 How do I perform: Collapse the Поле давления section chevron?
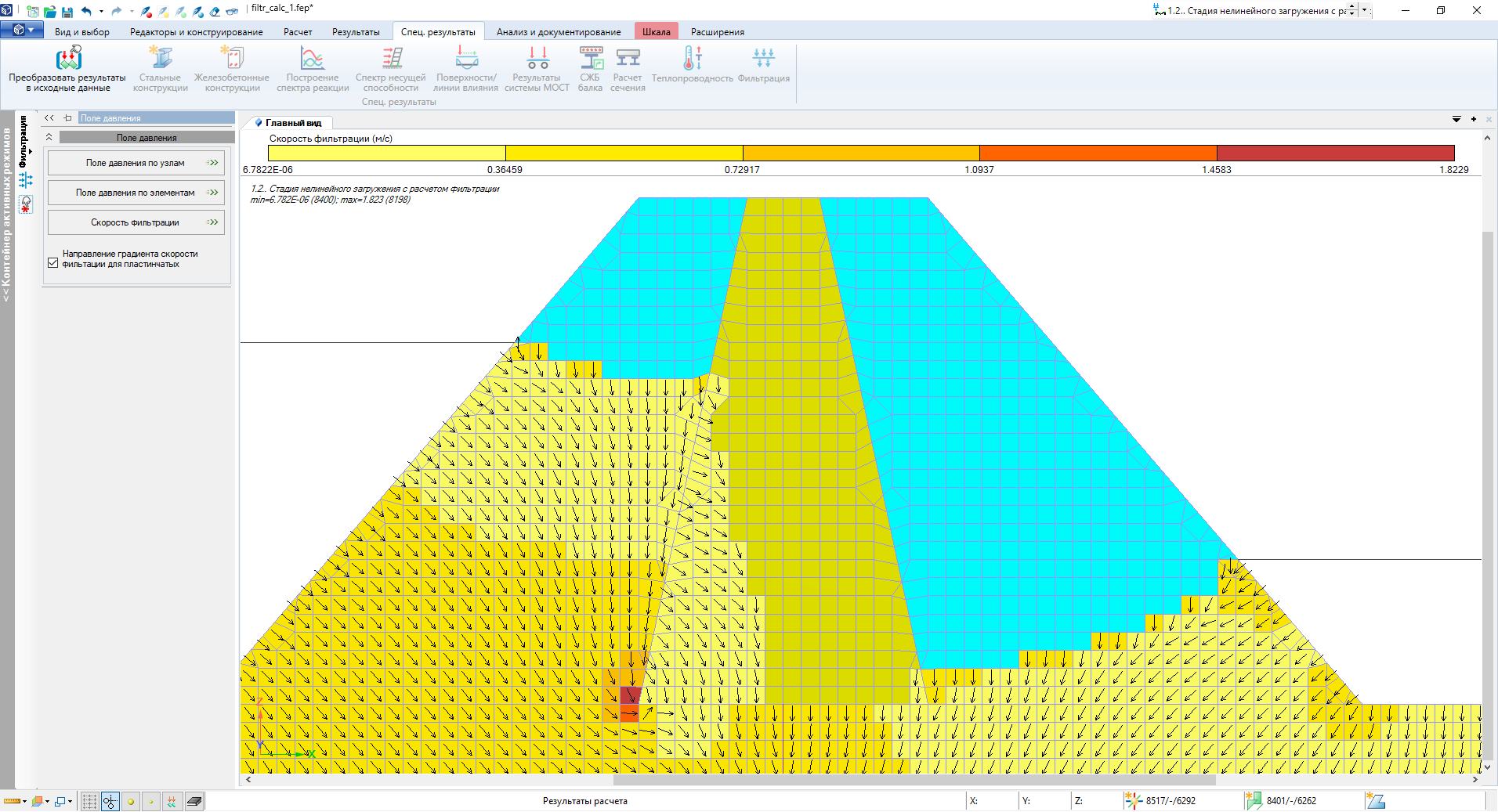[x=49, y=137]
